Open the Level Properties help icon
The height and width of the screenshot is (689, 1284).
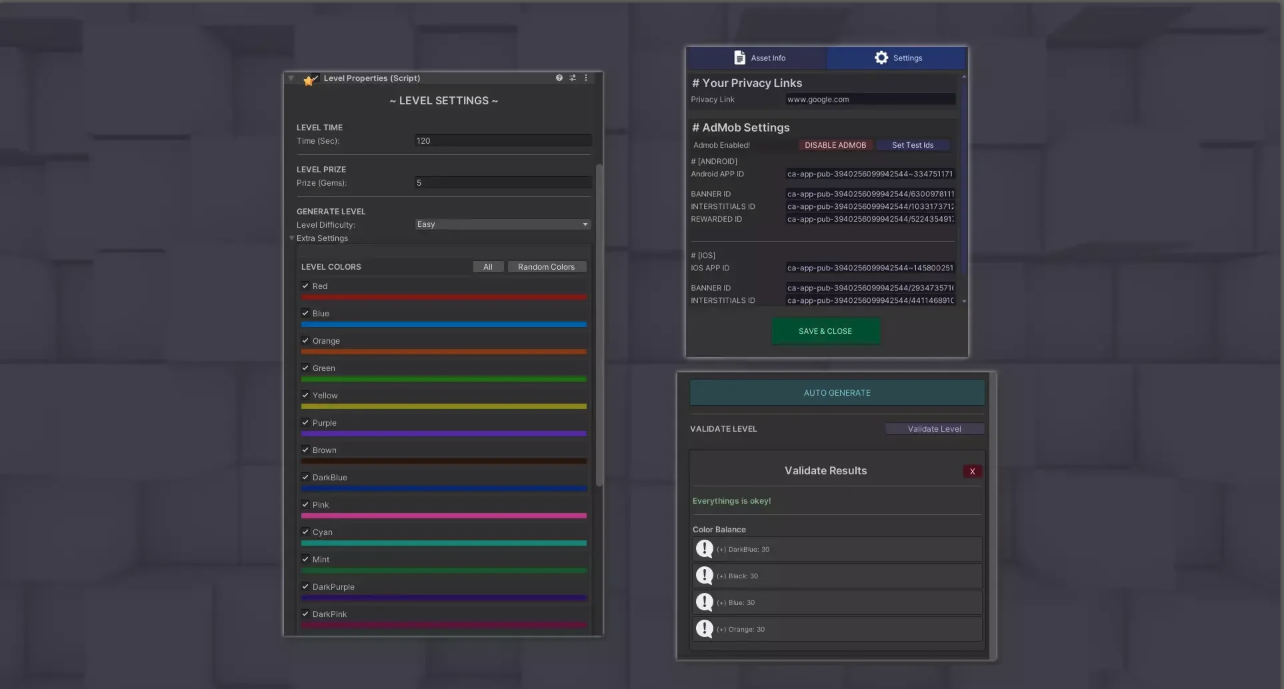point(560,78)
